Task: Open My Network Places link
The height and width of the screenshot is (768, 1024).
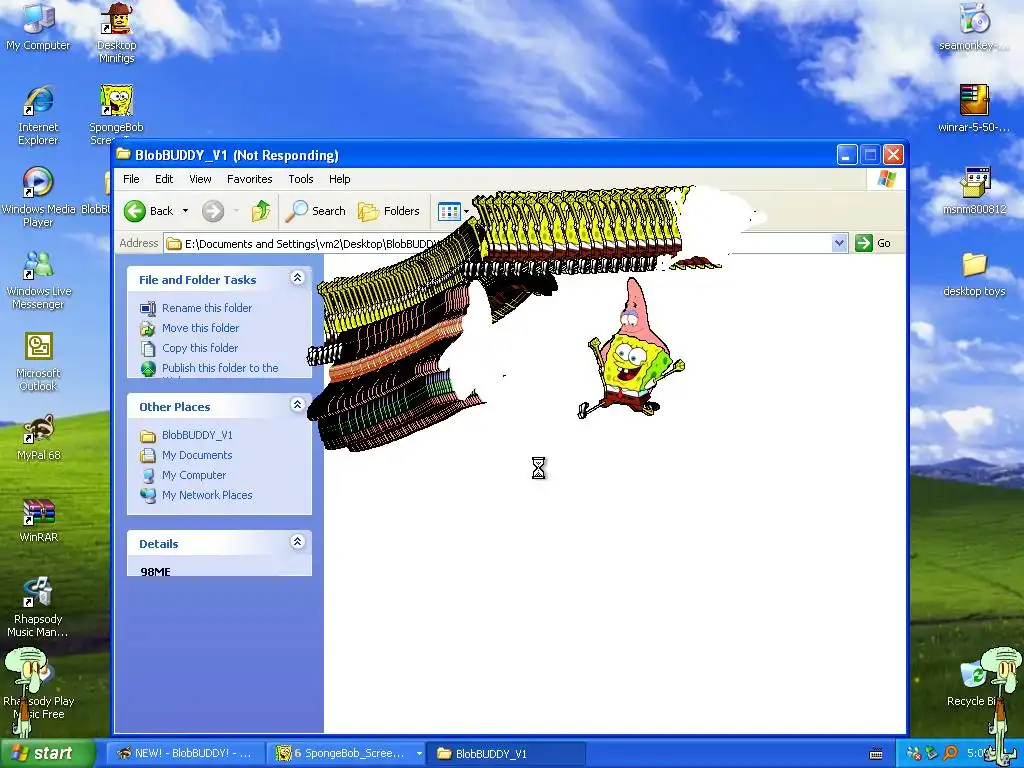Action: pyautogui.click(x=207, y=495)
